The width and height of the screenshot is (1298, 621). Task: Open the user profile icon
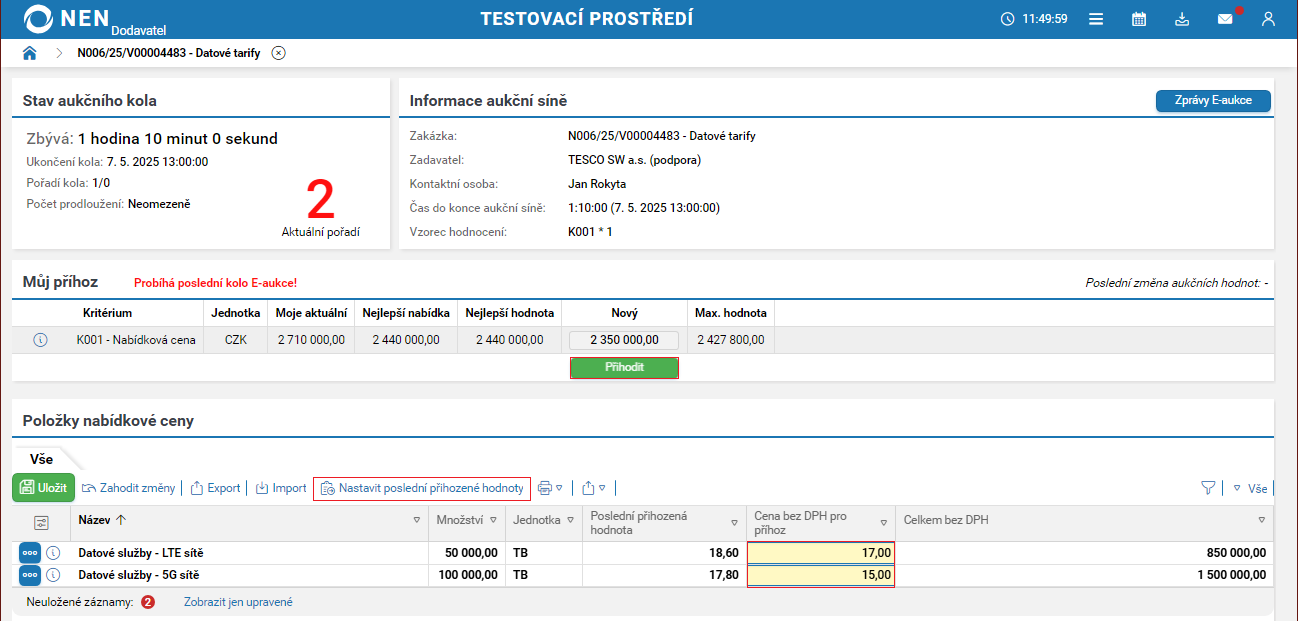tap(1268, 19)
